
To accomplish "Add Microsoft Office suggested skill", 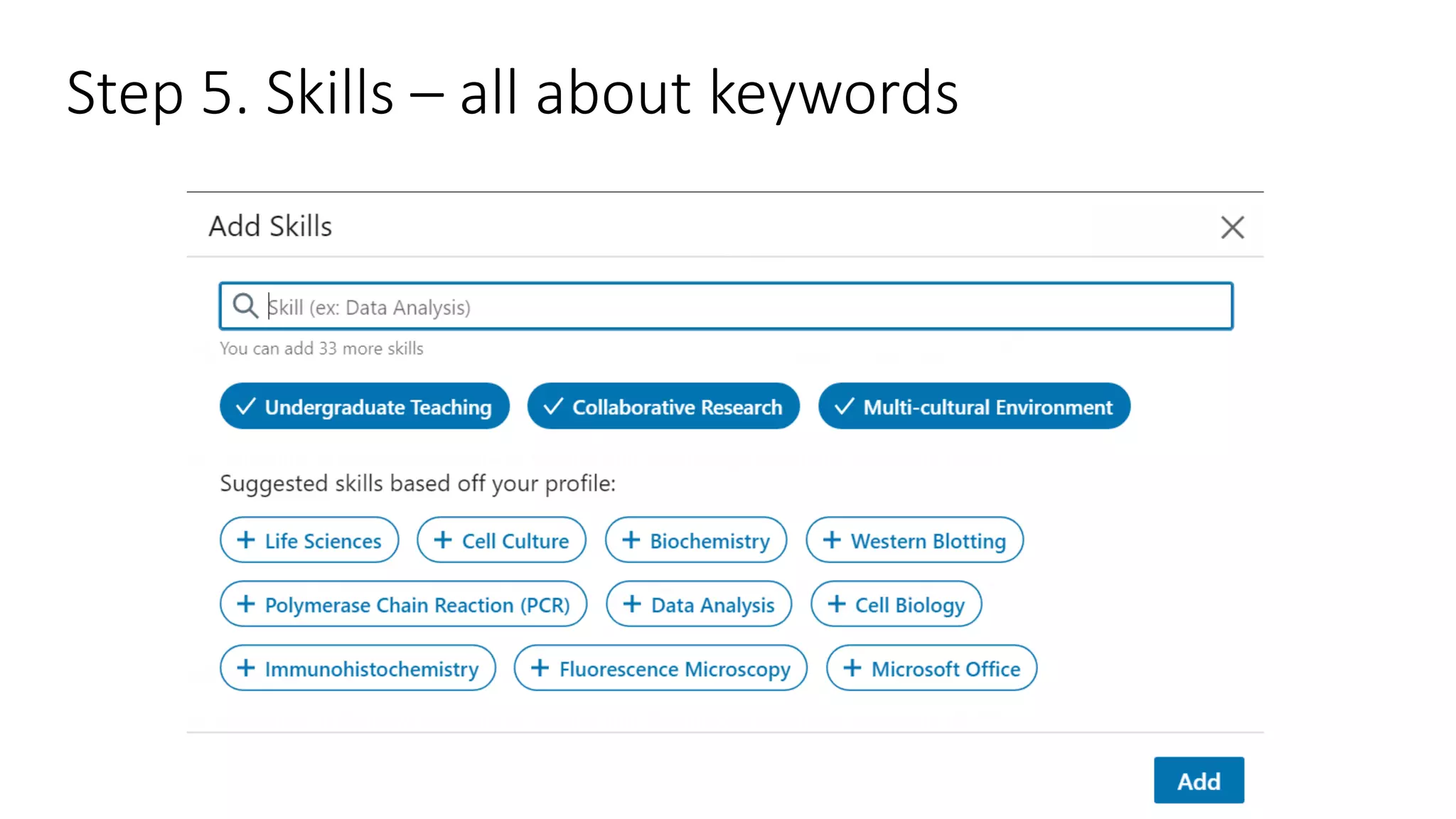I will tap(931, 668).
